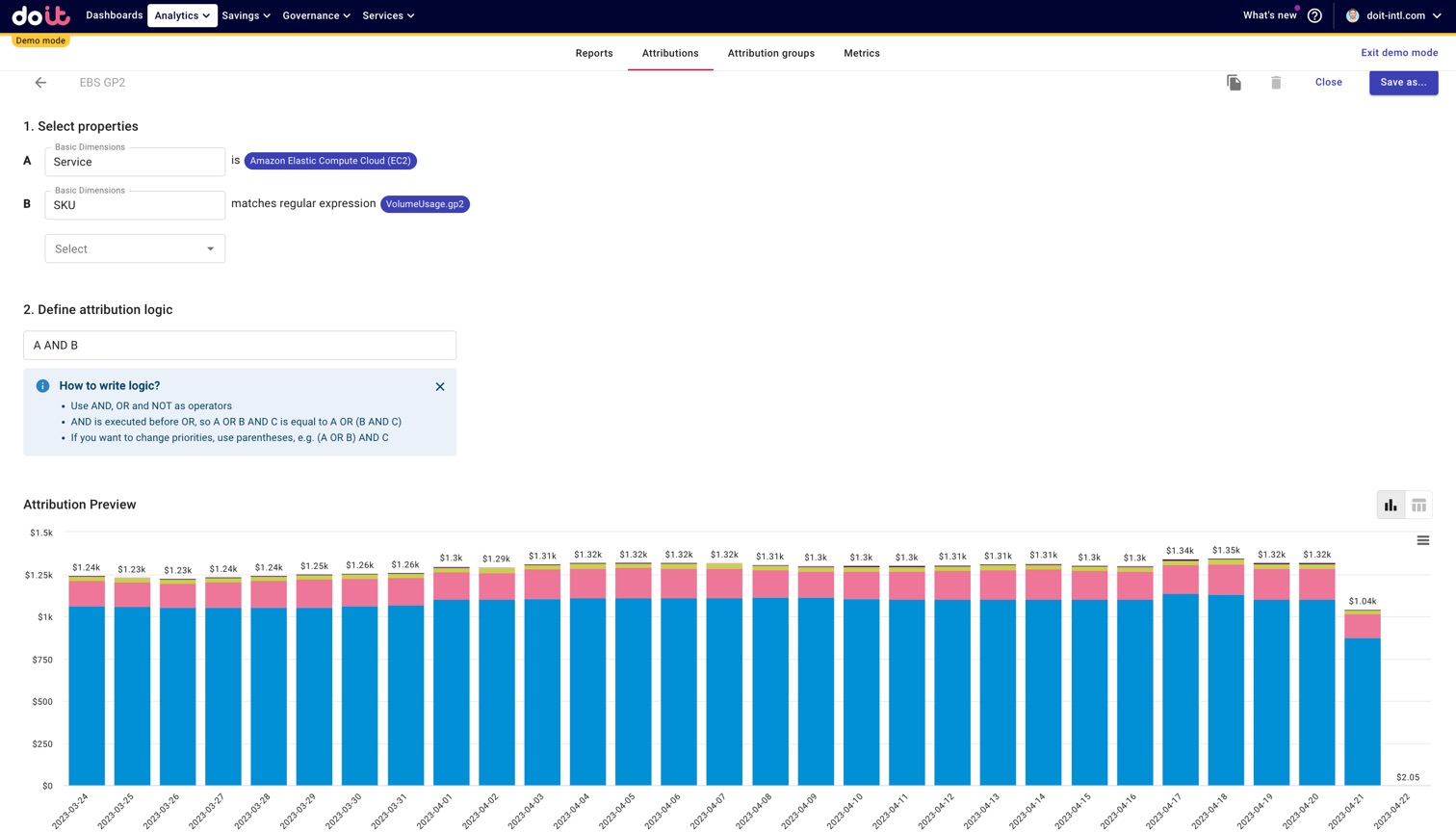Open the doit-intl.com account dropdown

tap(1403, 15)
